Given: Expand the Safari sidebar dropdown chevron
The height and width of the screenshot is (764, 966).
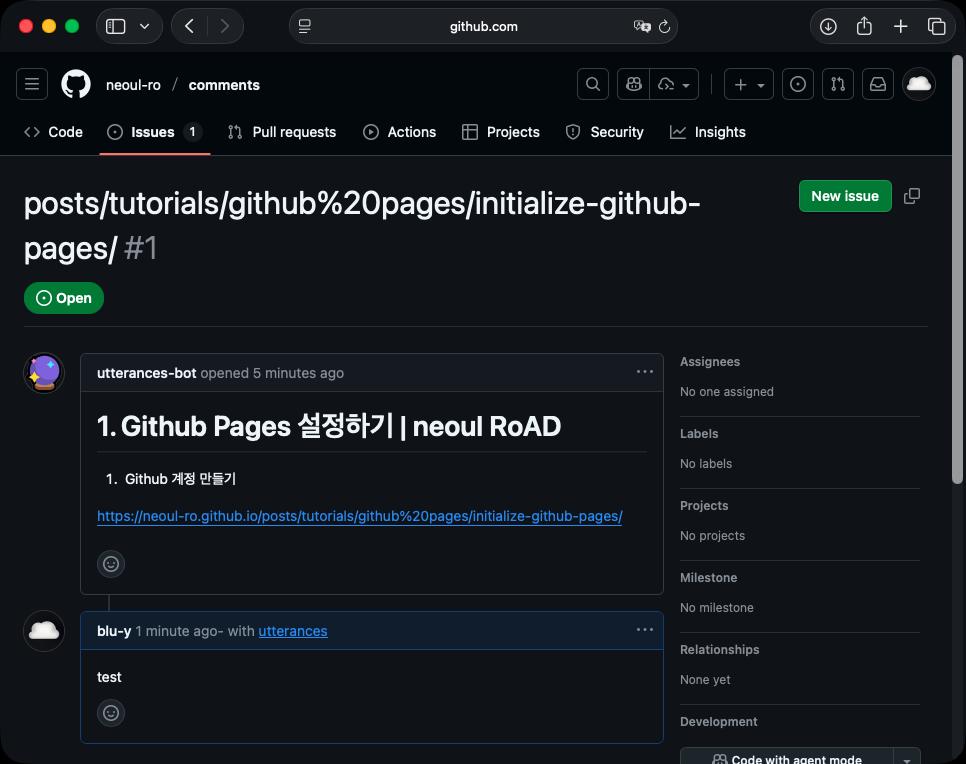Looking at the screenshot, I should (x=145, y=27).
